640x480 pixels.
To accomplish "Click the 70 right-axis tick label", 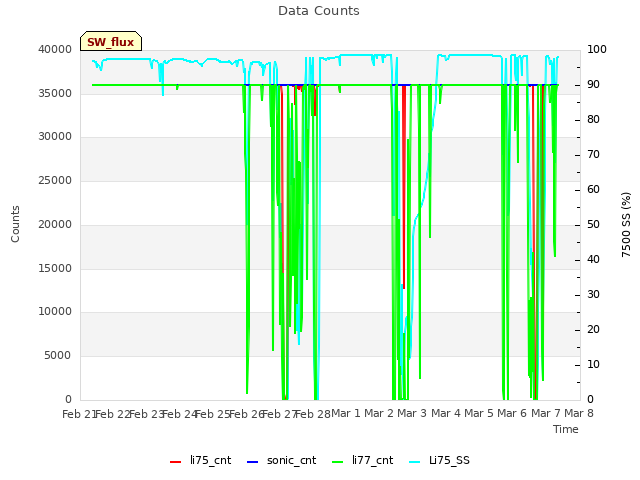I will 593,155.
